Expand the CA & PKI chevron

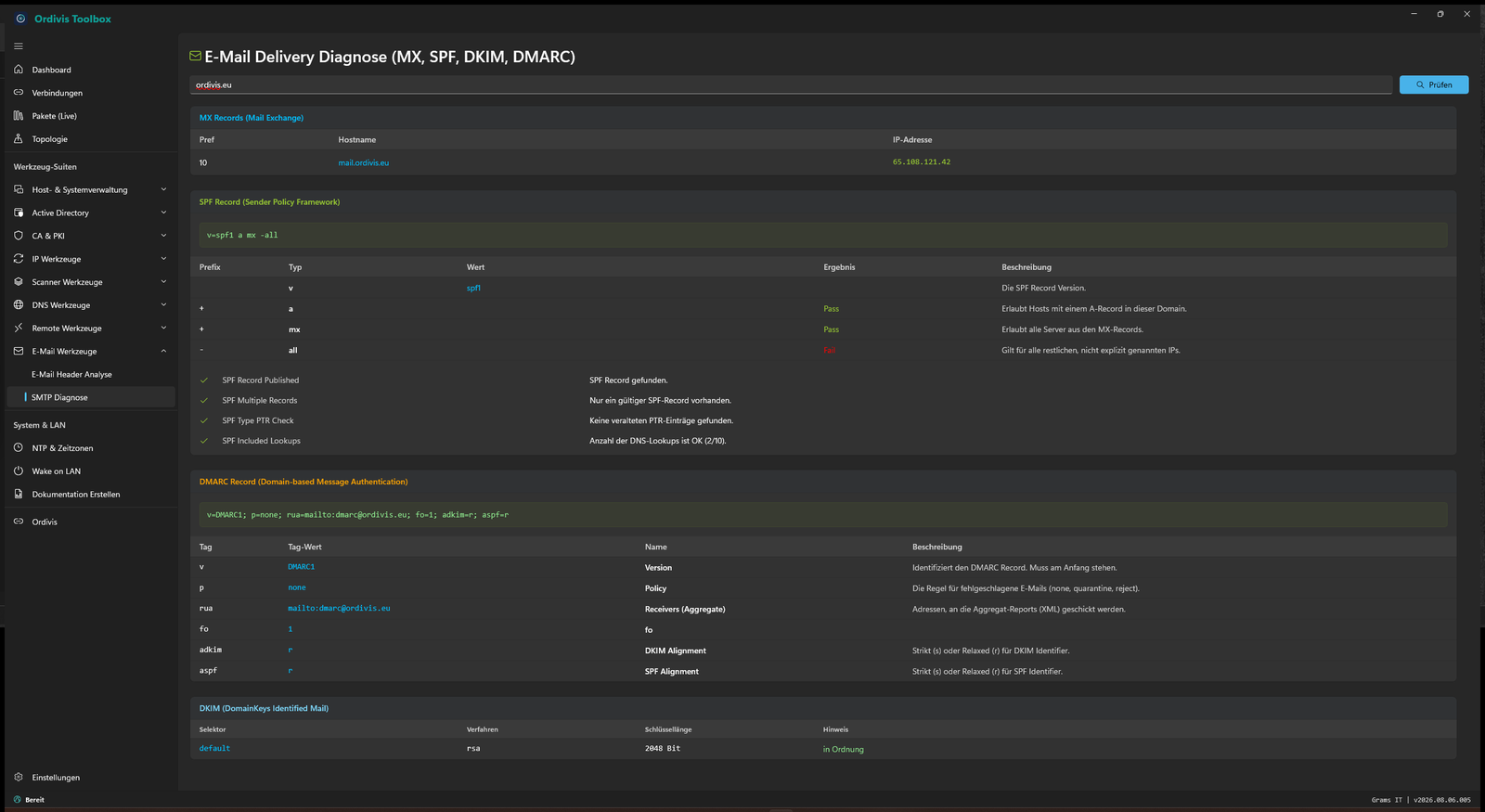(x=163, y=236)
